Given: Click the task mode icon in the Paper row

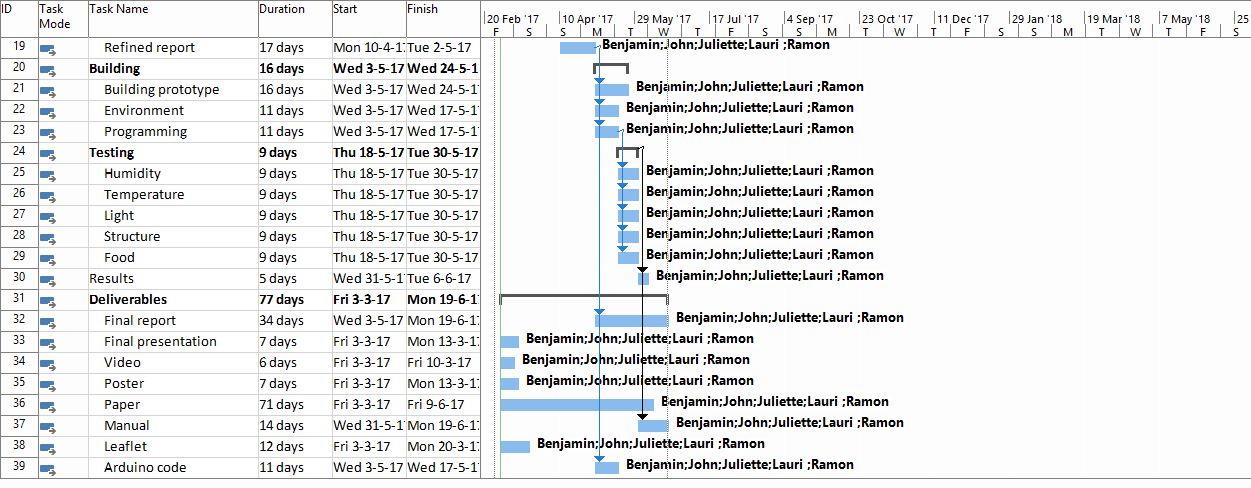Looking at the screenshot, I should pyautogui.click(x=48, y=405).
